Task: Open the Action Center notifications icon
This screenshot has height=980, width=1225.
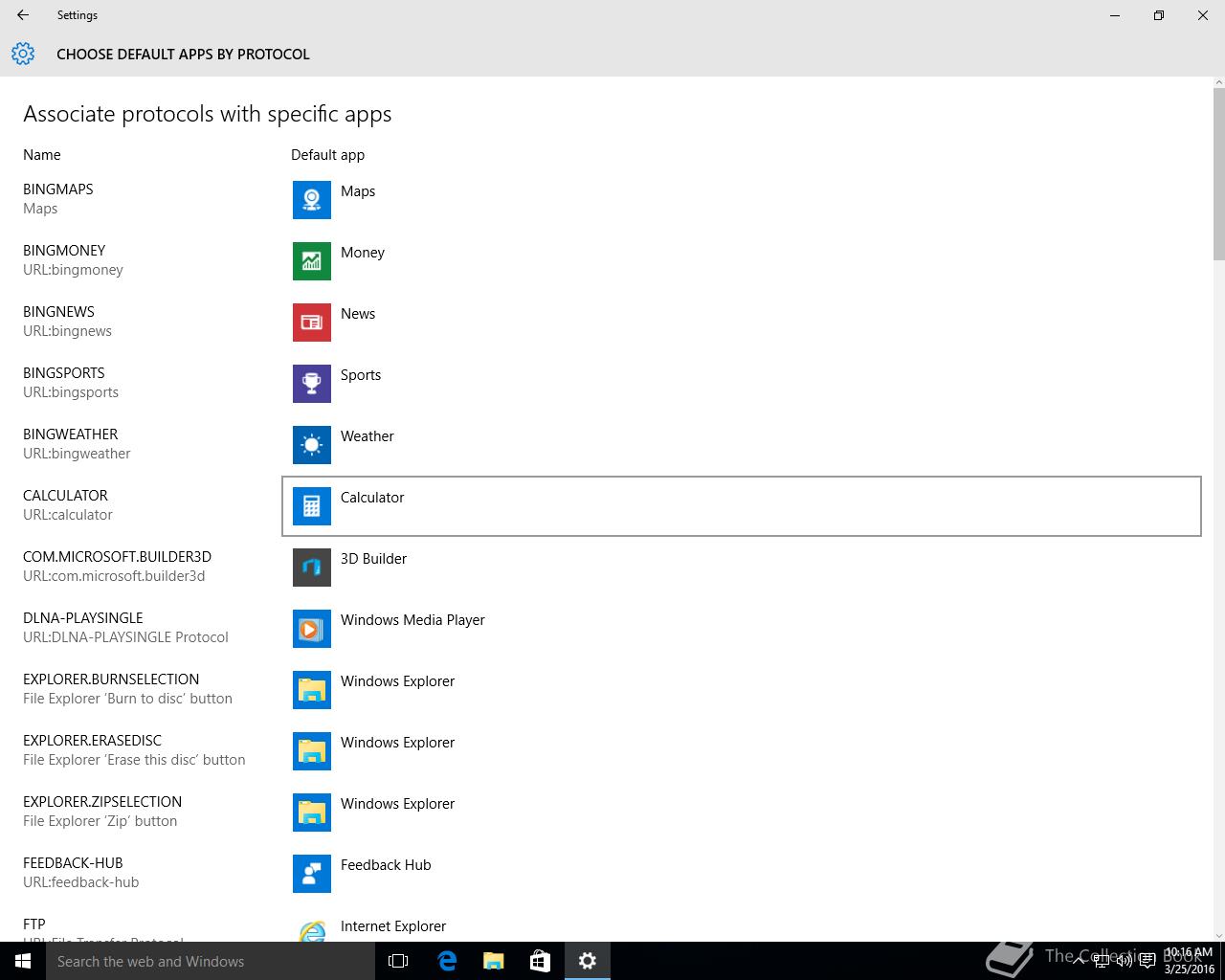Action: pos(1148,961)
